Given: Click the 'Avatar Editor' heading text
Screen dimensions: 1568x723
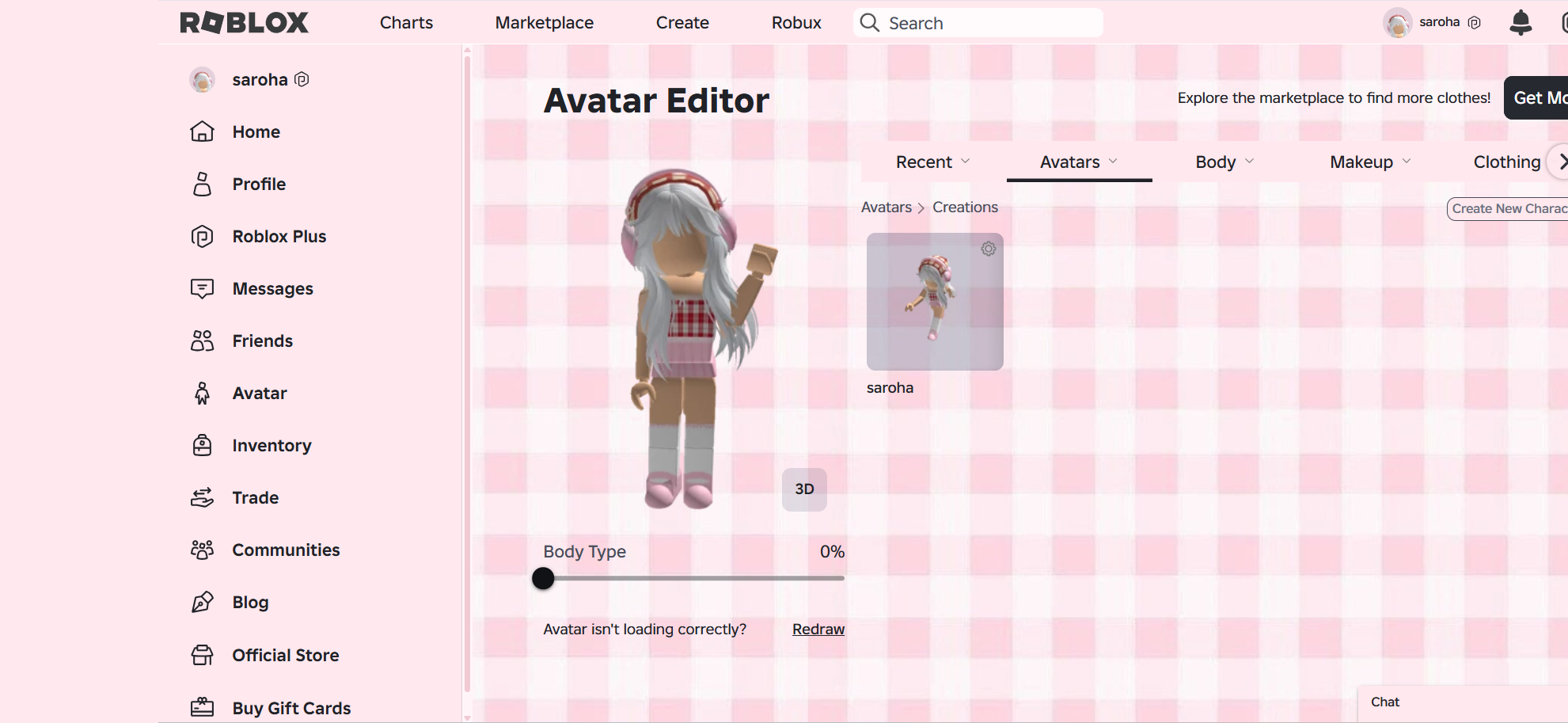Looking at the screenshot, I should click(x=656, y=101).
